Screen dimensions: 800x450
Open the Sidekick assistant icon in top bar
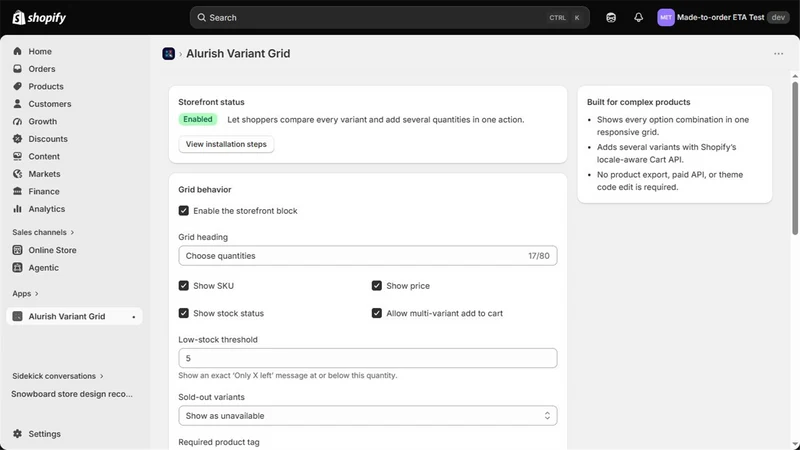coord(611,17)
